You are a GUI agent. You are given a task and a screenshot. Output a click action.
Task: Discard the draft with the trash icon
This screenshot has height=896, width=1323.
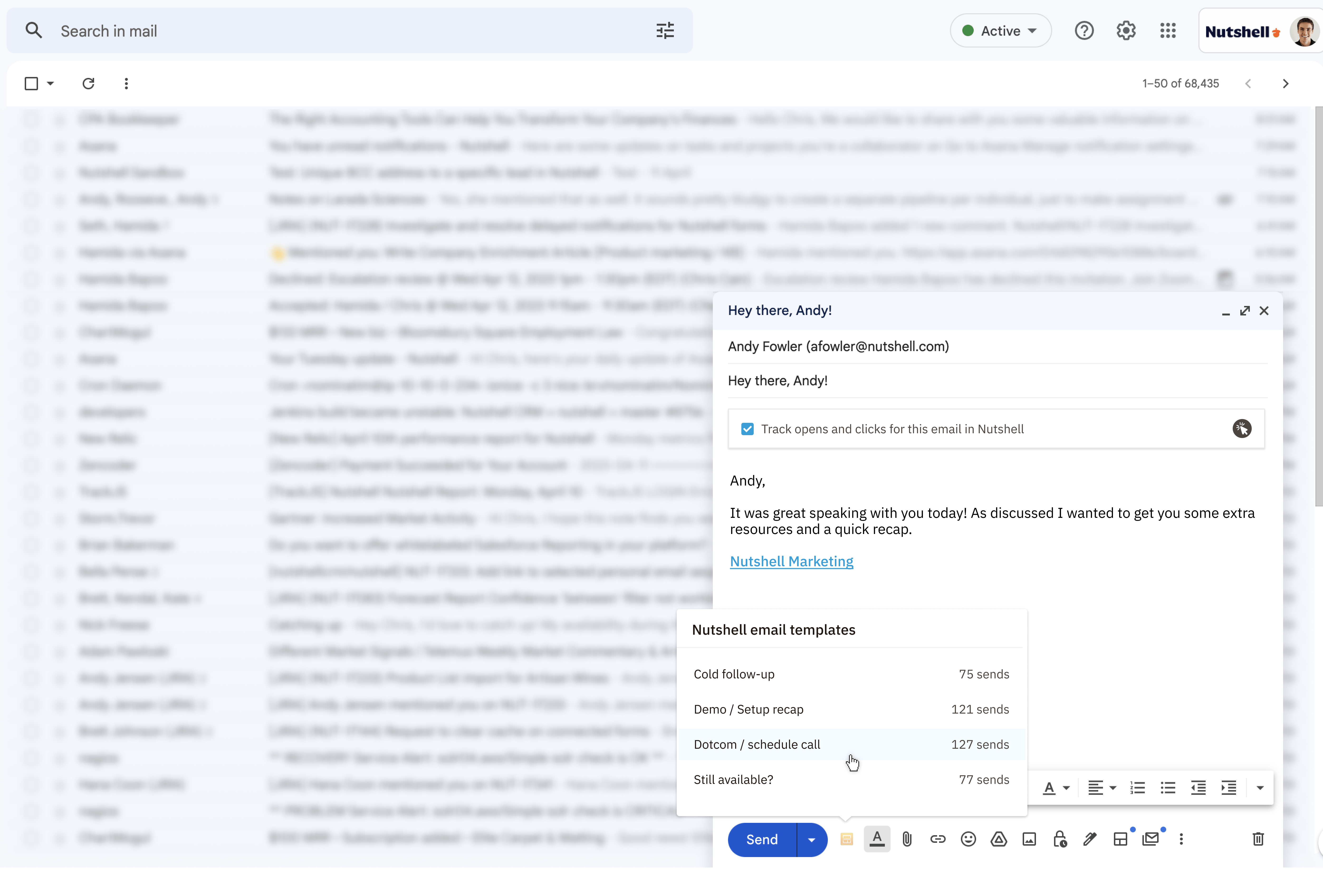click(x=1257, y=839)
